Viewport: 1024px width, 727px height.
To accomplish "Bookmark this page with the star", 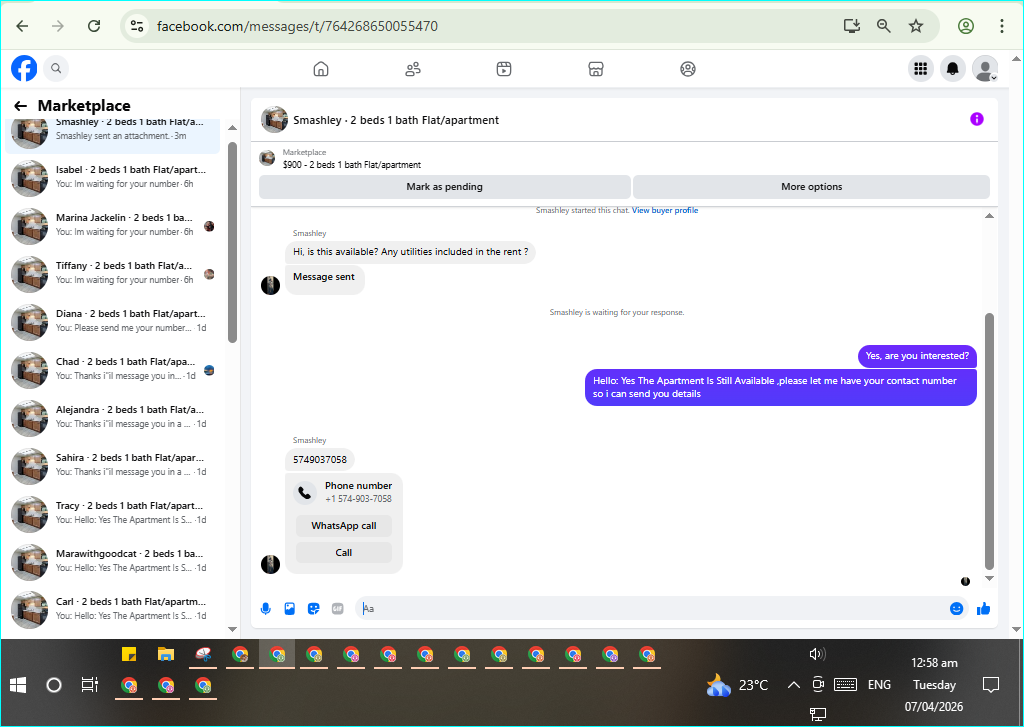I will point(916,26).
